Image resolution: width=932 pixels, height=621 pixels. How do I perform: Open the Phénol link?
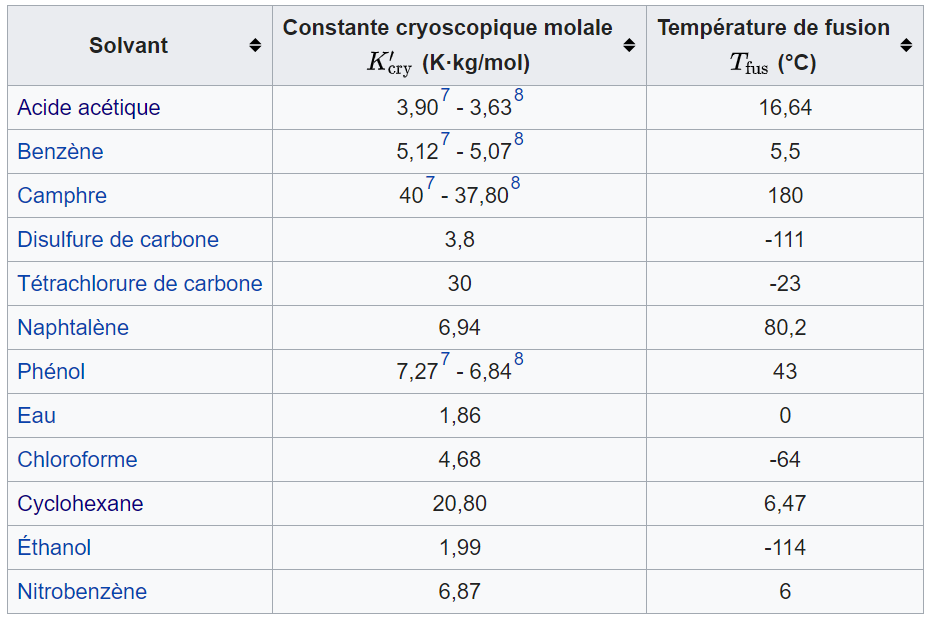[x=51, y=372]
